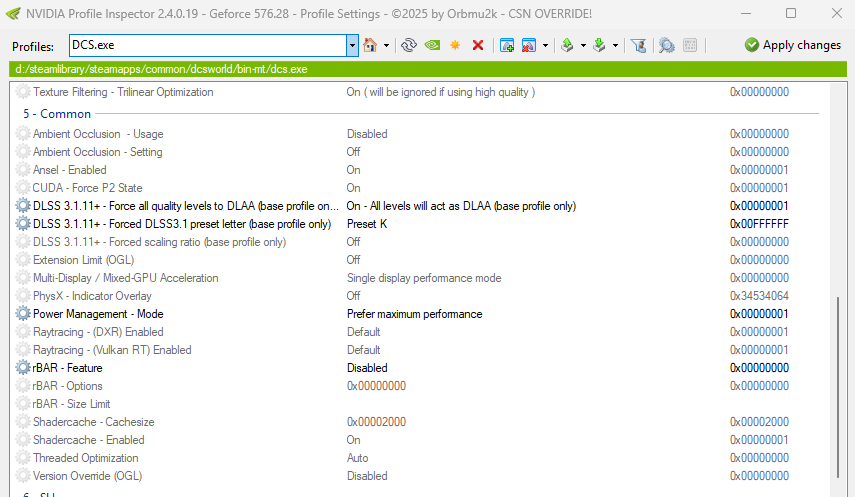Click gear icon beside Extension Limit (OGL)
The height and width of the screenshot is (497, 855).
click(x=23, y=260)
